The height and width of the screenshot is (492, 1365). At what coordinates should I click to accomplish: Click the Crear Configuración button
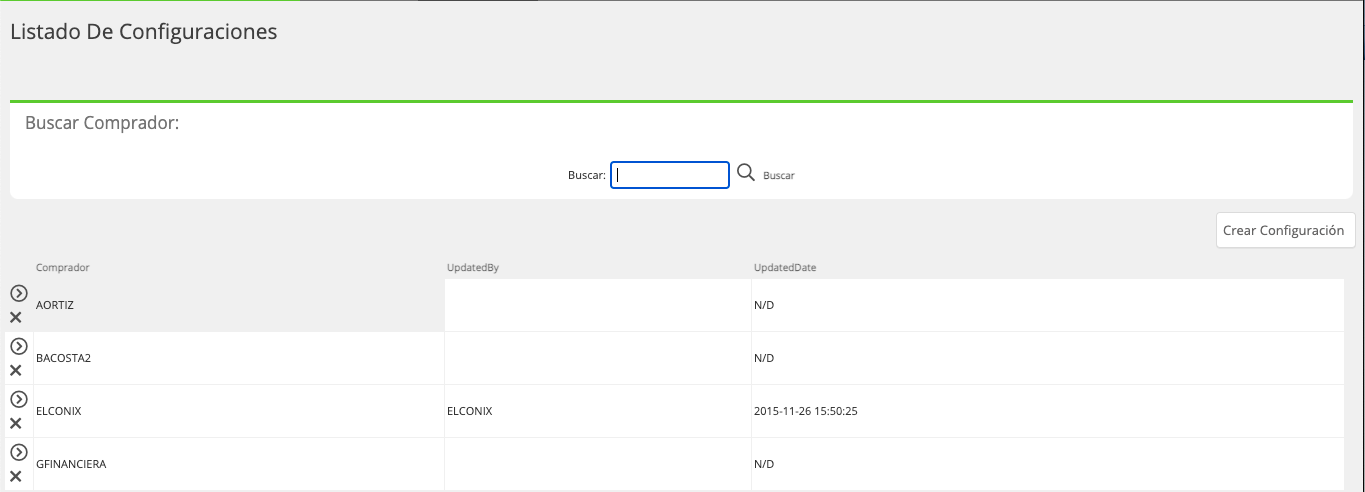click(x=1285, y=230)
